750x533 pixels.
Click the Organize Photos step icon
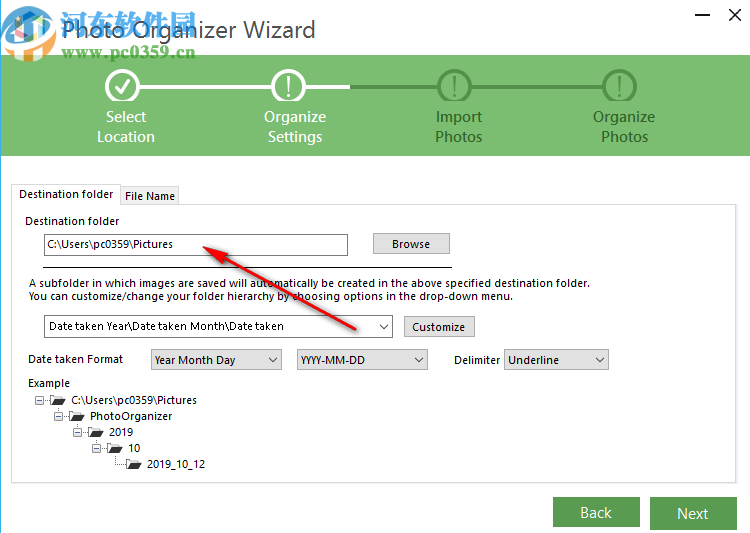619,86
